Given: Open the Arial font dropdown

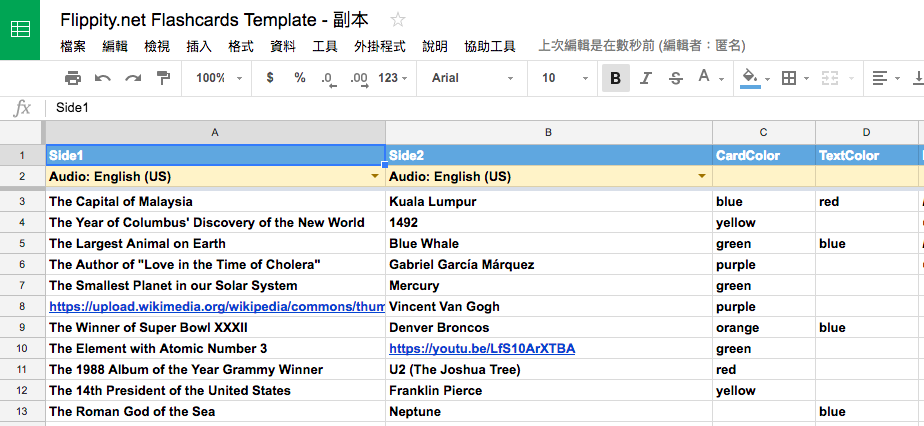Looking at the screenshot, I should click(472, 78).
